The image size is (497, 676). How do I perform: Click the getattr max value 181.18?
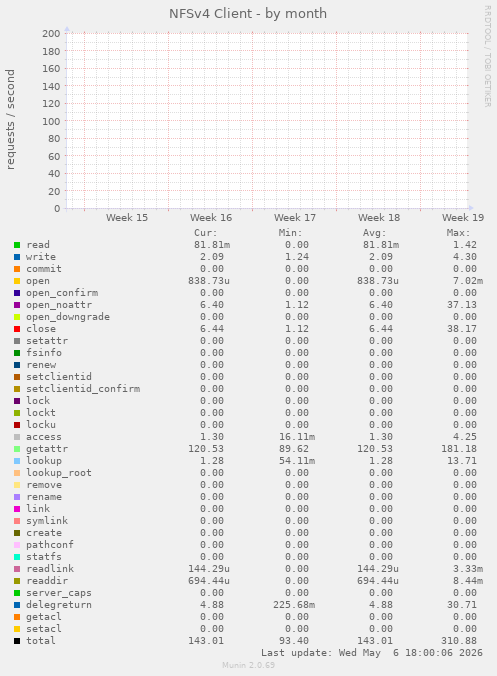459,449
